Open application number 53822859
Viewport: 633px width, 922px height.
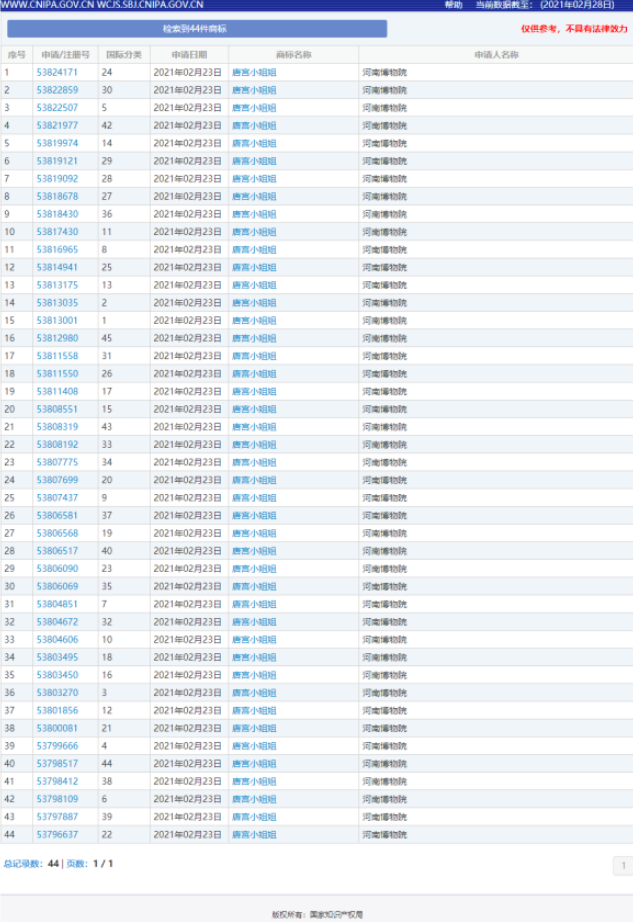(57, 90)
